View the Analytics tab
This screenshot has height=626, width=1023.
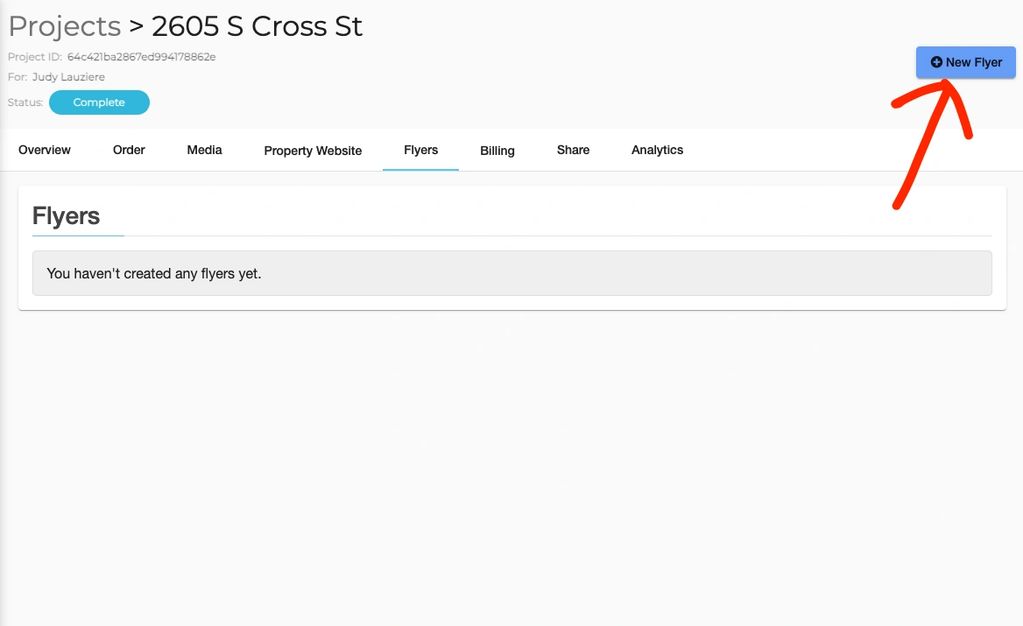657,150
